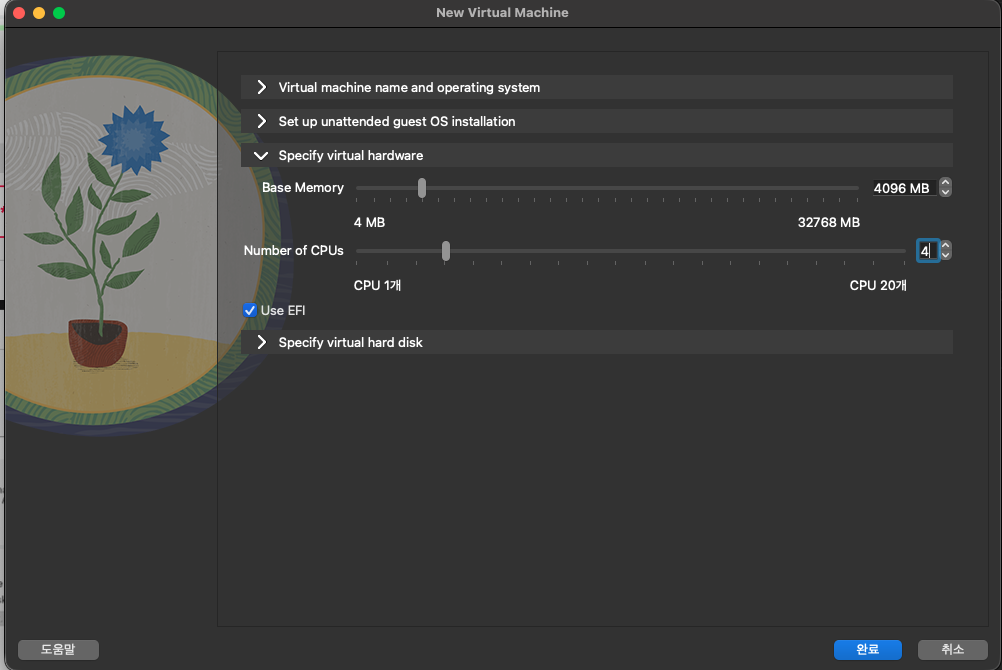The height and width of the screenshot is (670, 1002).
Task: Focus the Base Memory 4096 MB field
Action: point(904,188)
